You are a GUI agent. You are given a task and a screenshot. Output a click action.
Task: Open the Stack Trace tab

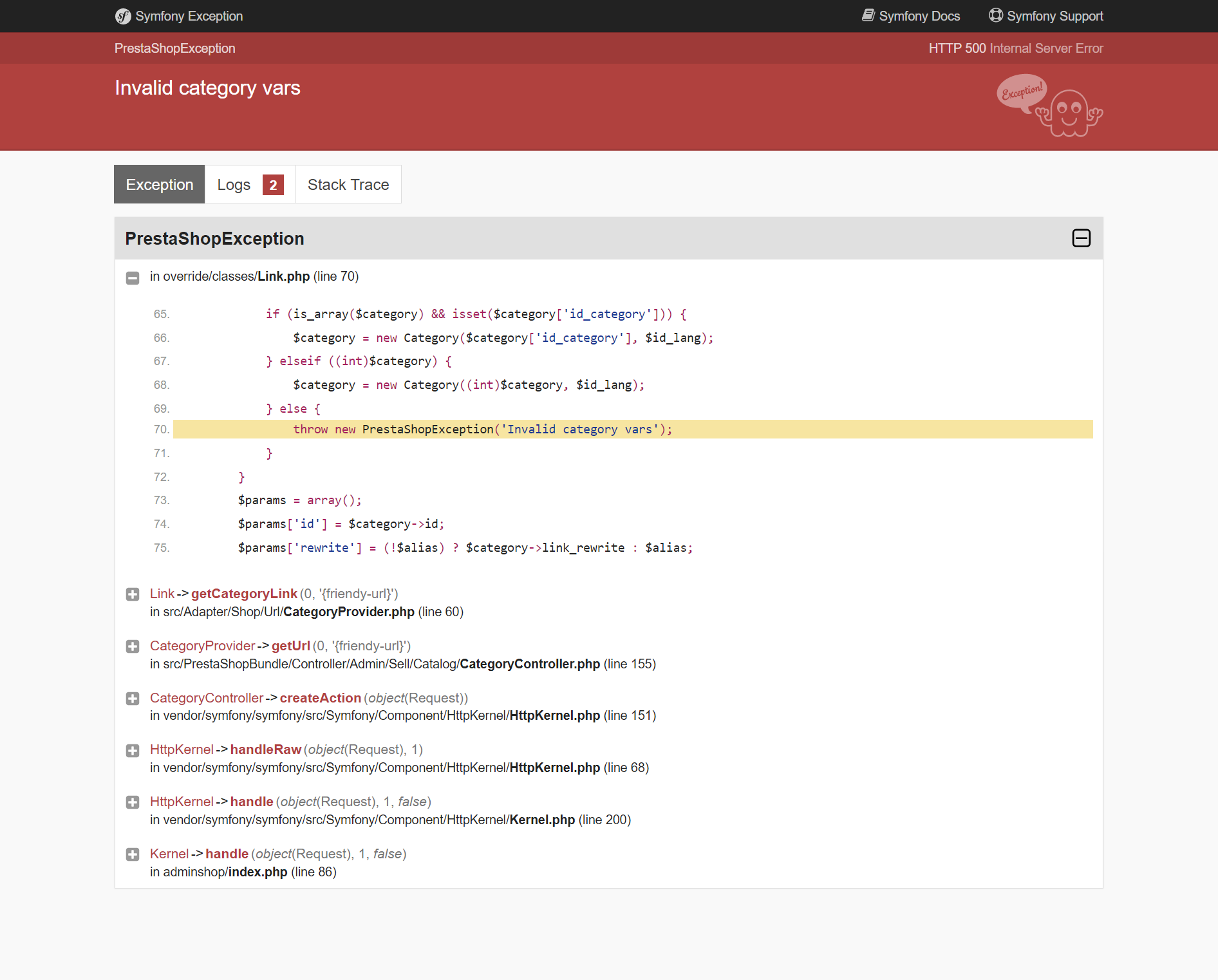pyautogui.click(x=348, y=185)
